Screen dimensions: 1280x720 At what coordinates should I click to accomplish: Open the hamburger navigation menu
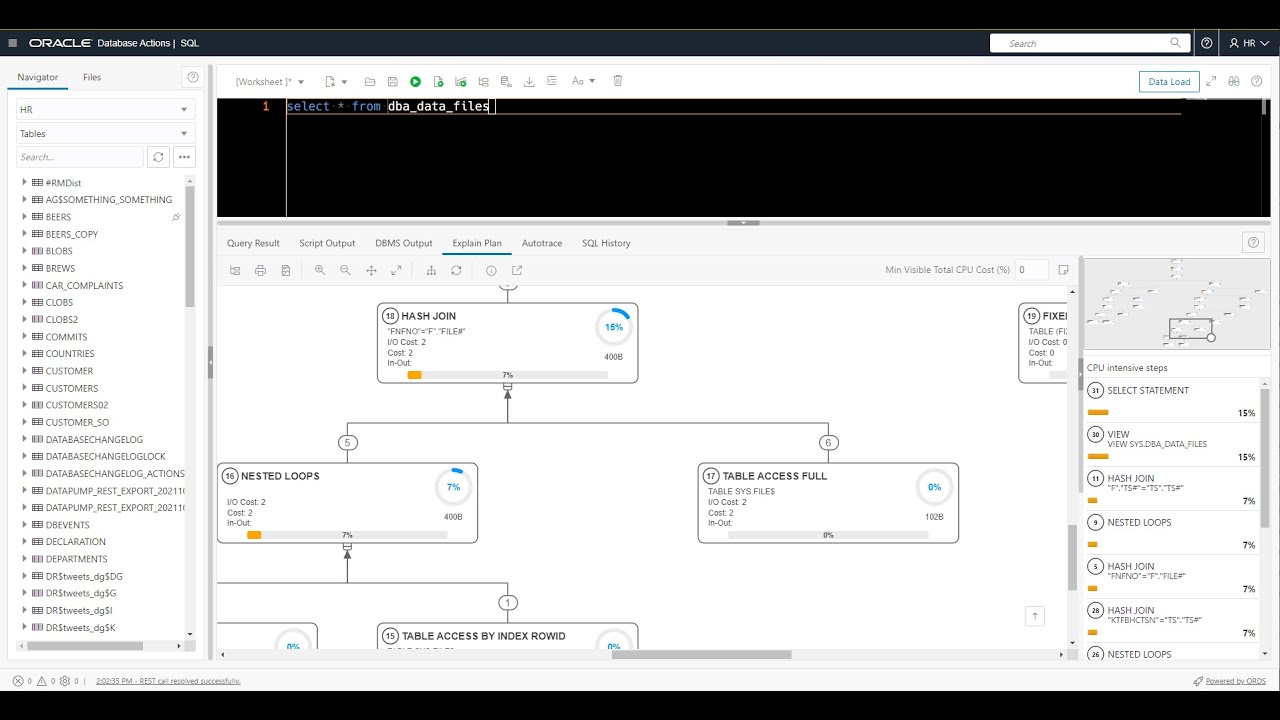12,43
